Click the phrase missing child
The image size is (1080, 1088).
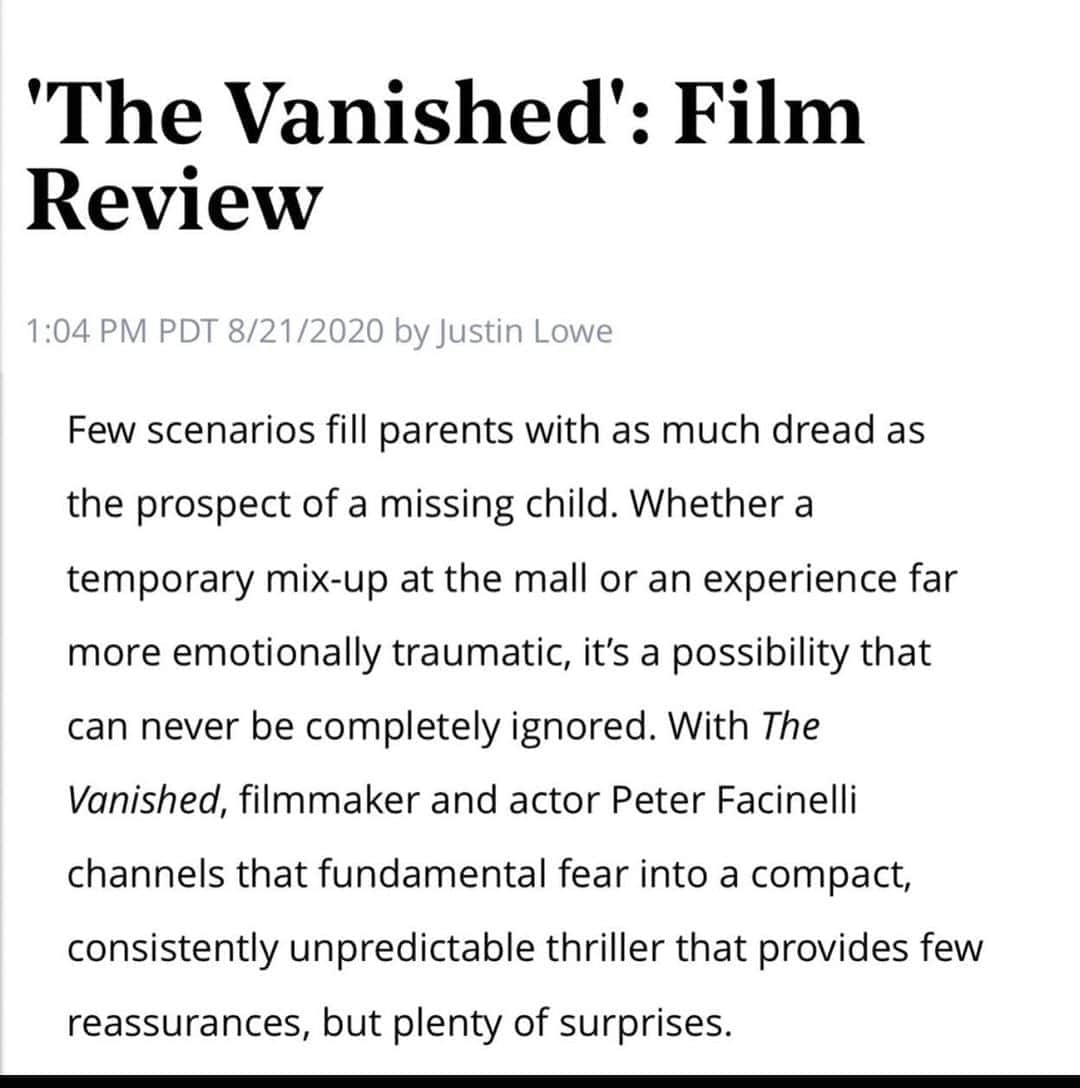tap(498, 504)
